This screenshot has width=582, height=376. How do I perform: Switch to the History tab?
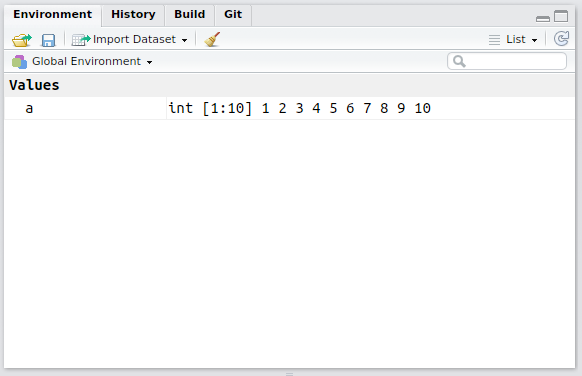133,14
